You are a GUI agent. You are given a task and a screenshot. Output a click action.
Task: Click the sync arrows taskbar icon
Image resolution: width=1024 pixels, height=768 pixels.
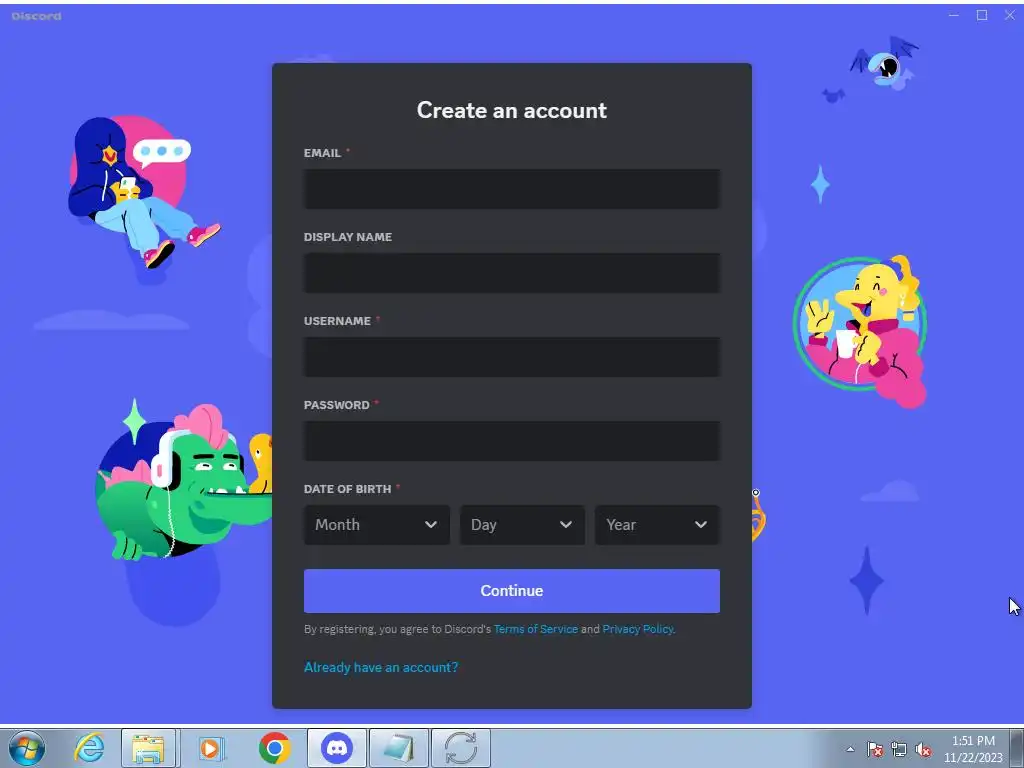(461, 748)
